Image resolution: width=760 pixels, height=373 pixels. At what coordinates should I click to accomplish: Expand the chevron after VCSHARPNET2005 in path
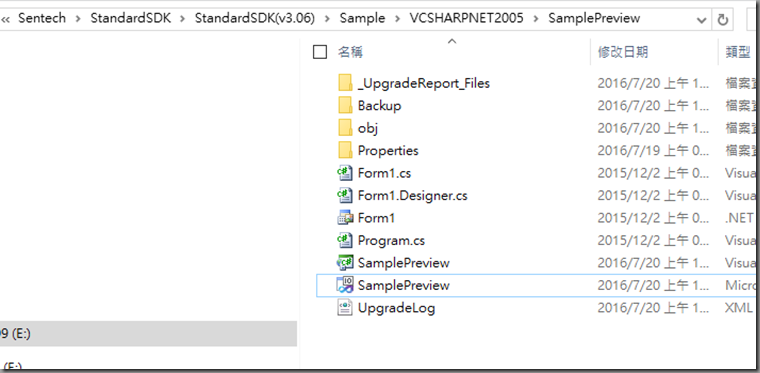coord(536,19)
